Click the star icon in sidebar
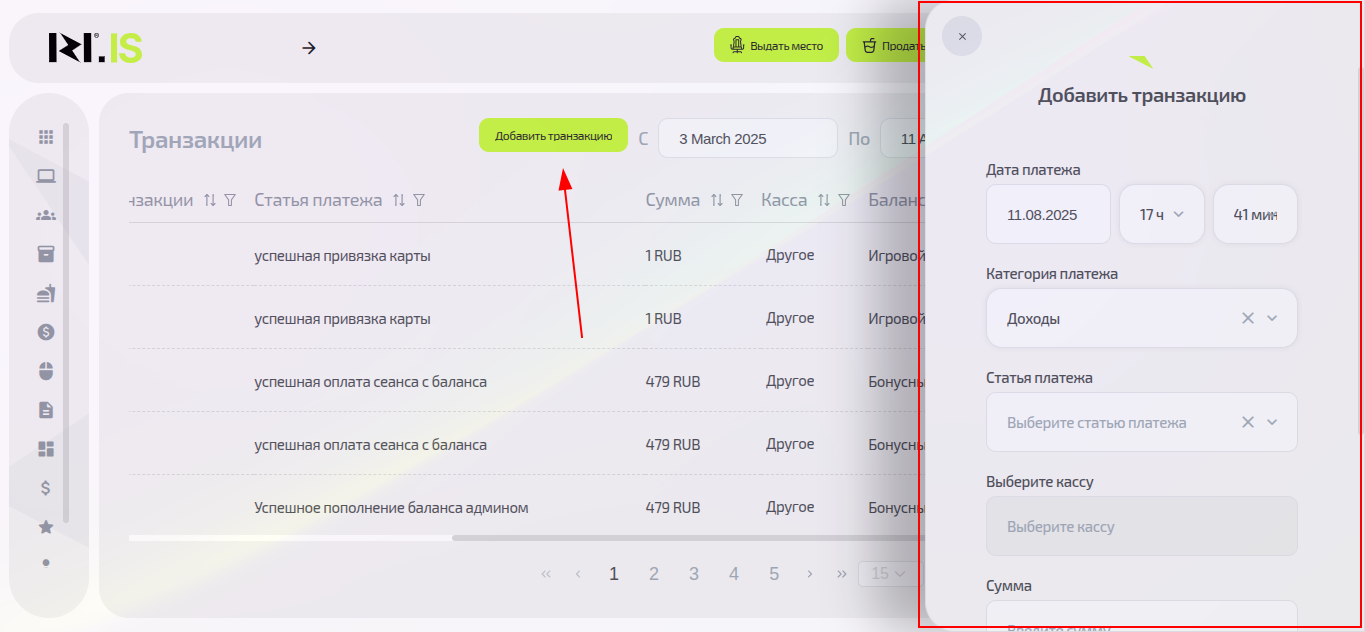Viewport: 1365px width, 632px height. 46,527
